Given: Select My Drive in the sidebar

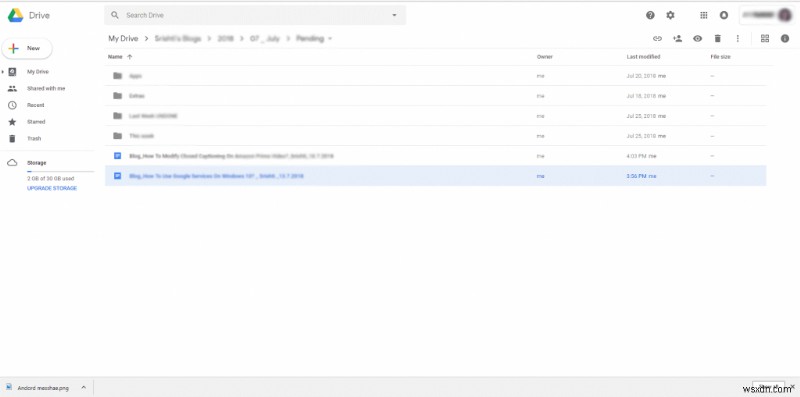Looking at the screenshot, I should (x=38, y=72).
